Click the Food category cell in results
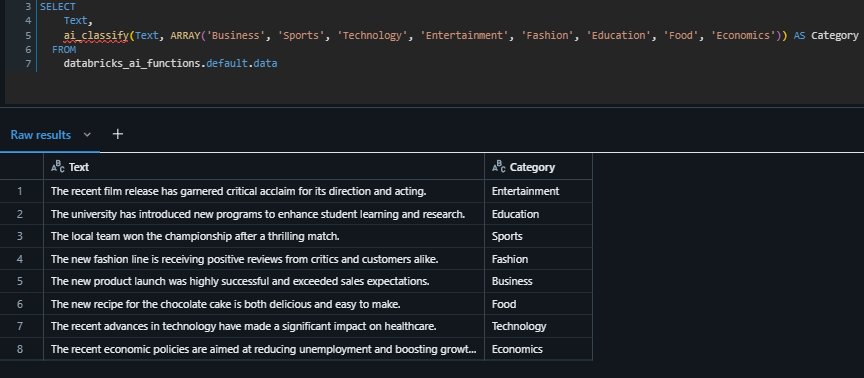Viewport: 864px width, 378px height. pyautogui.click(x=538, y=304)
